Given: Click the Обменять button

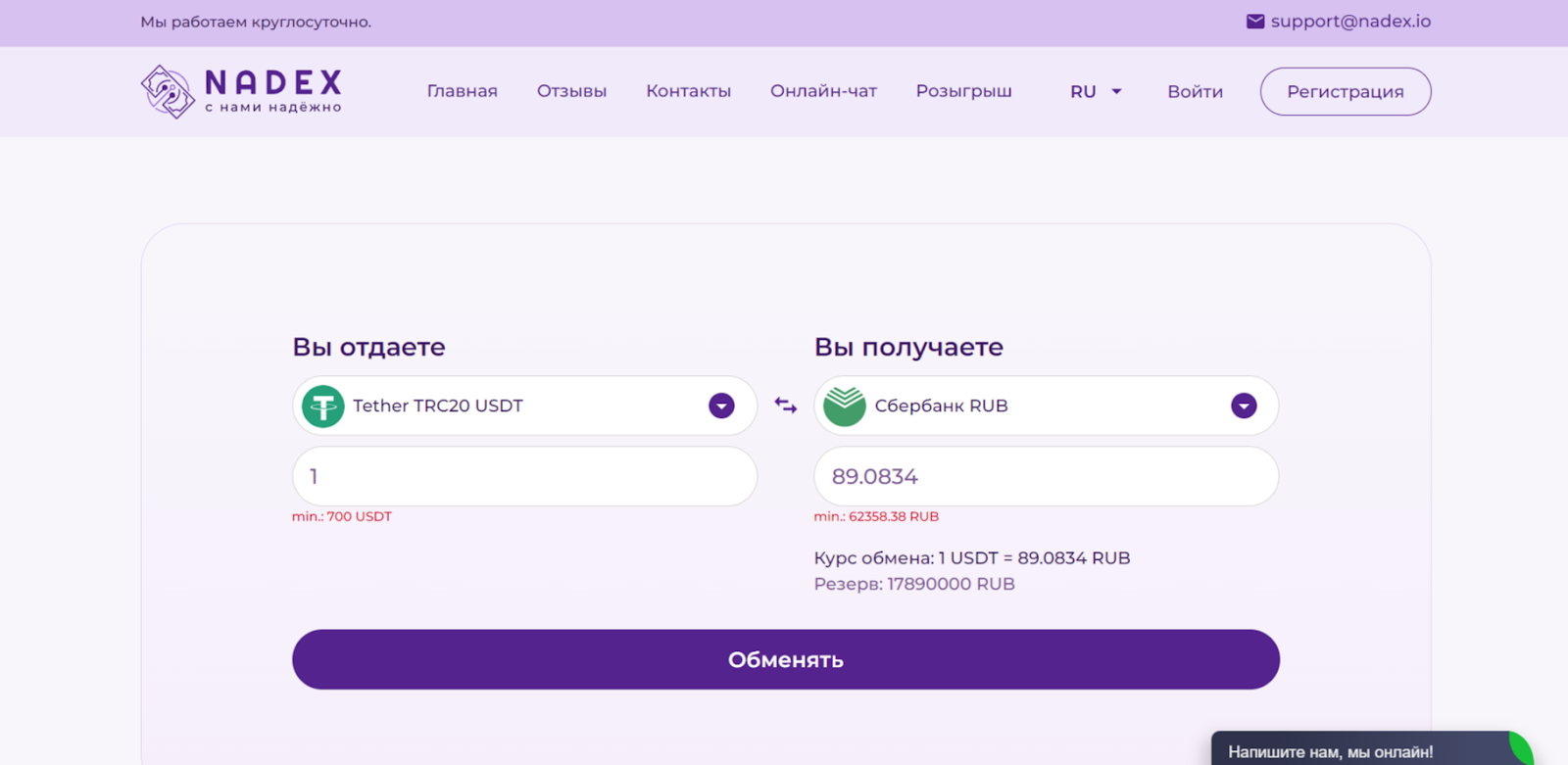Looking at the screenshot, I should coord(786,659).
